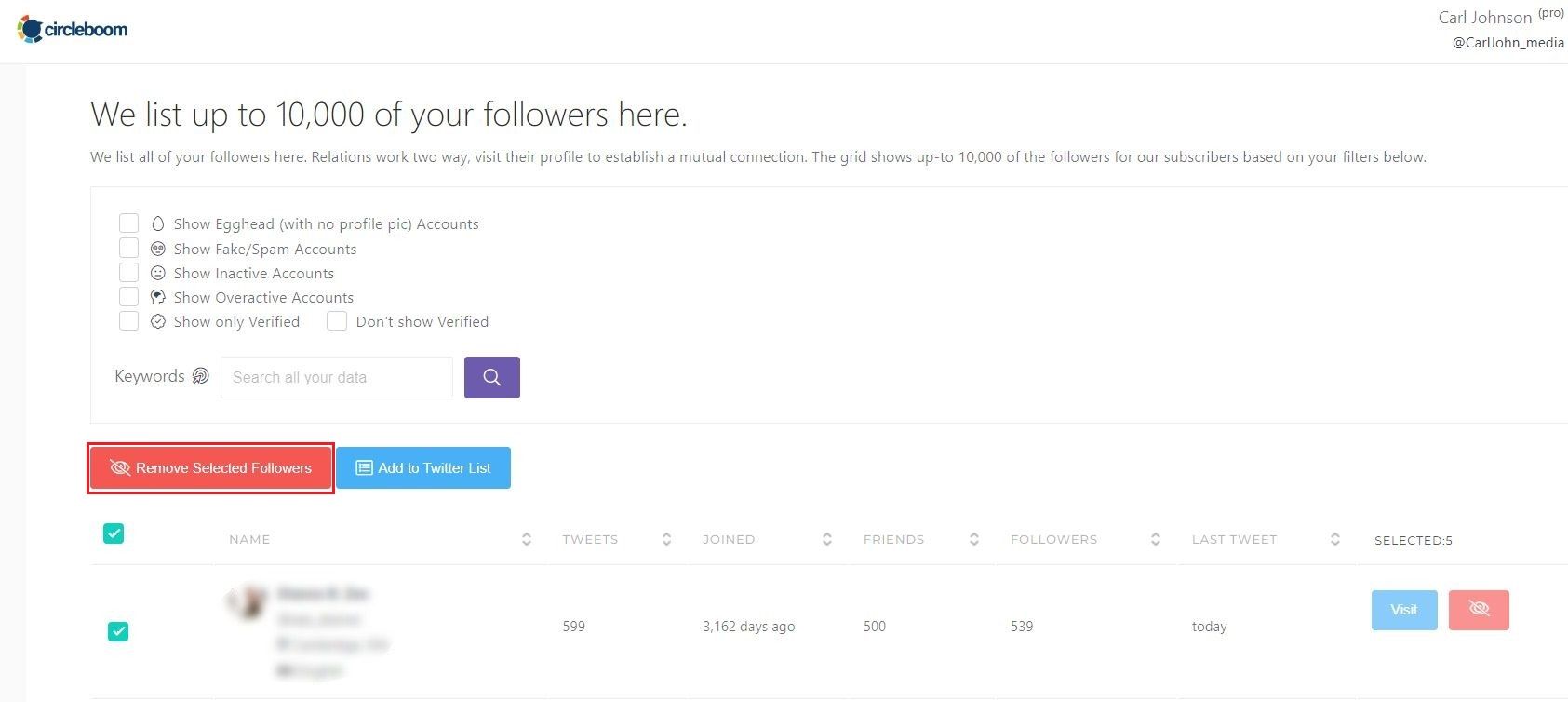Click the circleboom logo
Image resolution: width=1568 pixels, height=702 pixels.
point(72,28)
